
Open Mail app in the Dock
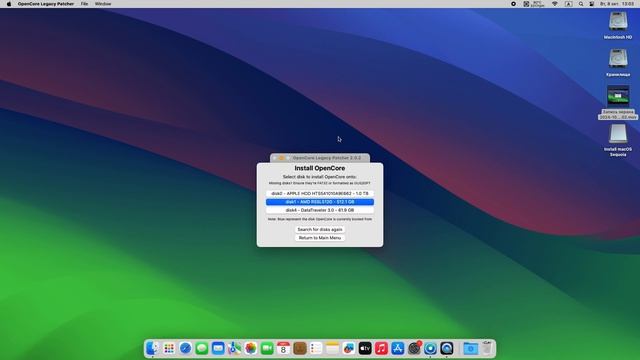(x=218, y=348)
